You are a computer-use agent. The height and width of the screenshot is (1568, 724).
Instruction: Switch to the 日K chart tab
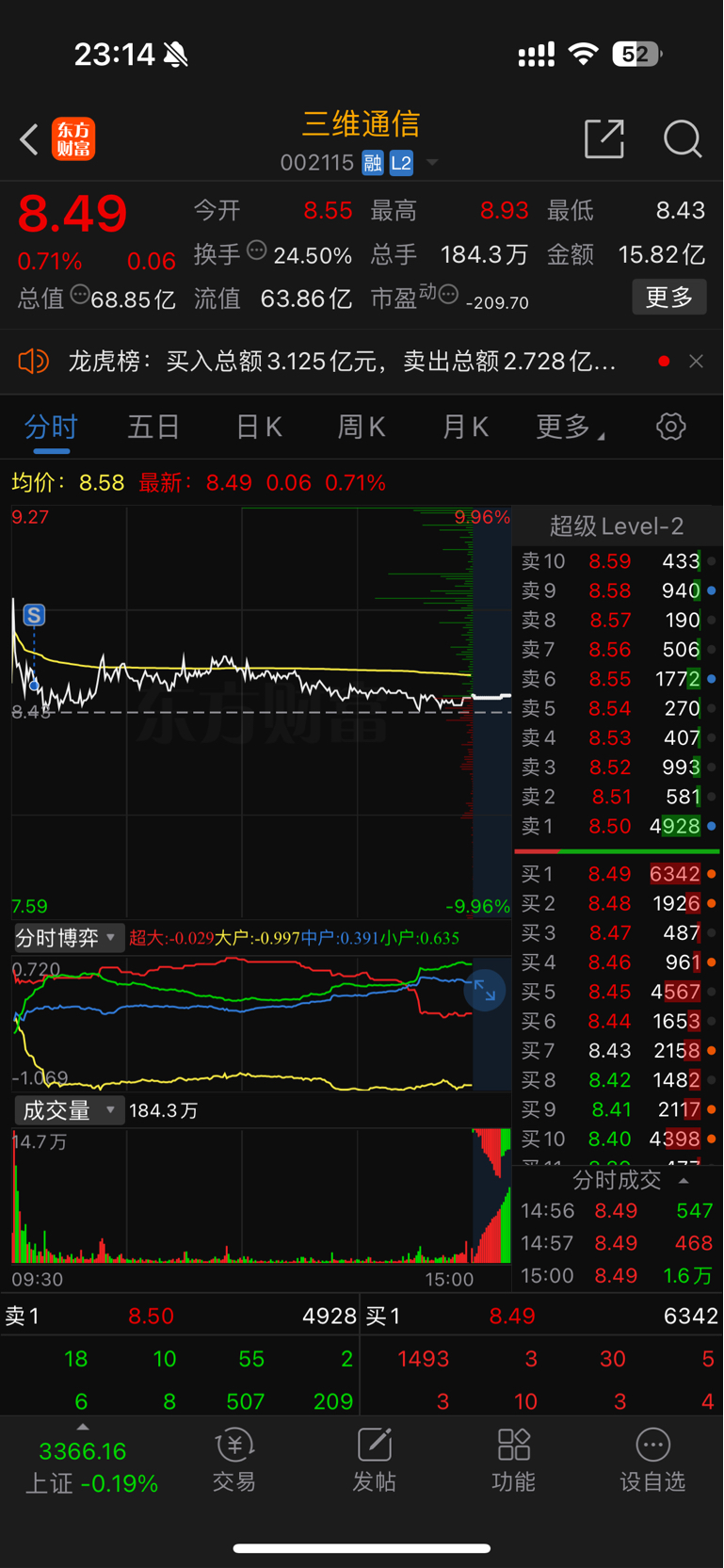(x=259, y=427)
